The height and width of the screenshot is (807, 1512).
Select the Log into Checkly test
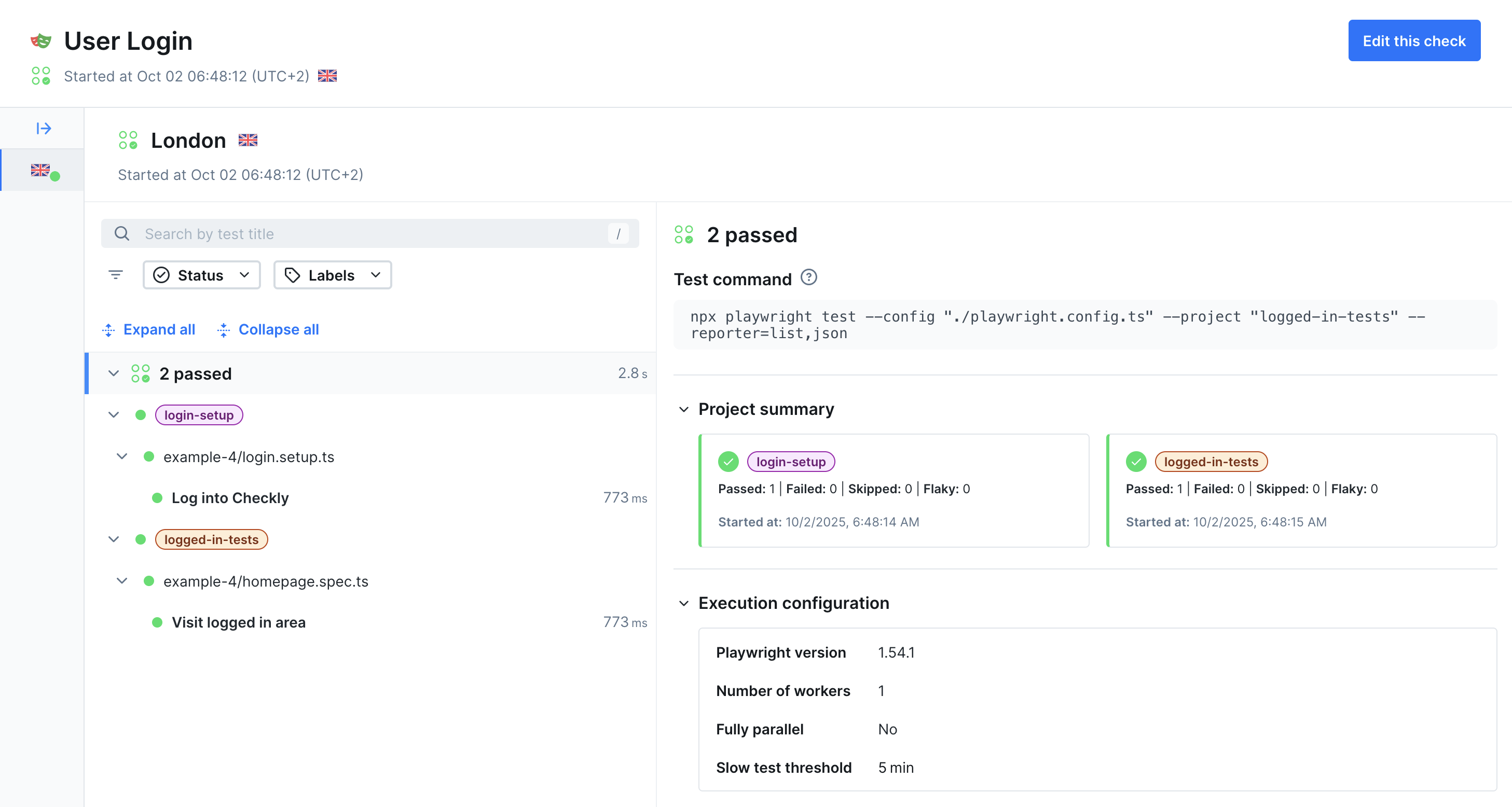(230, 498)
